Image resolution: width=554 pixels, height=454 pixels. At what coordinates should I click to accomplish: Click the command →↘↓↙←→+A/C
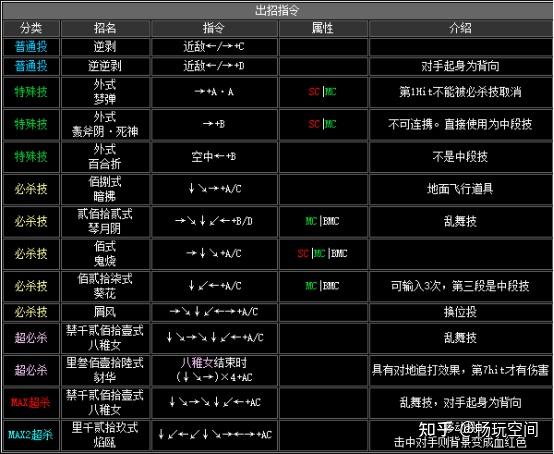[214, 312]
